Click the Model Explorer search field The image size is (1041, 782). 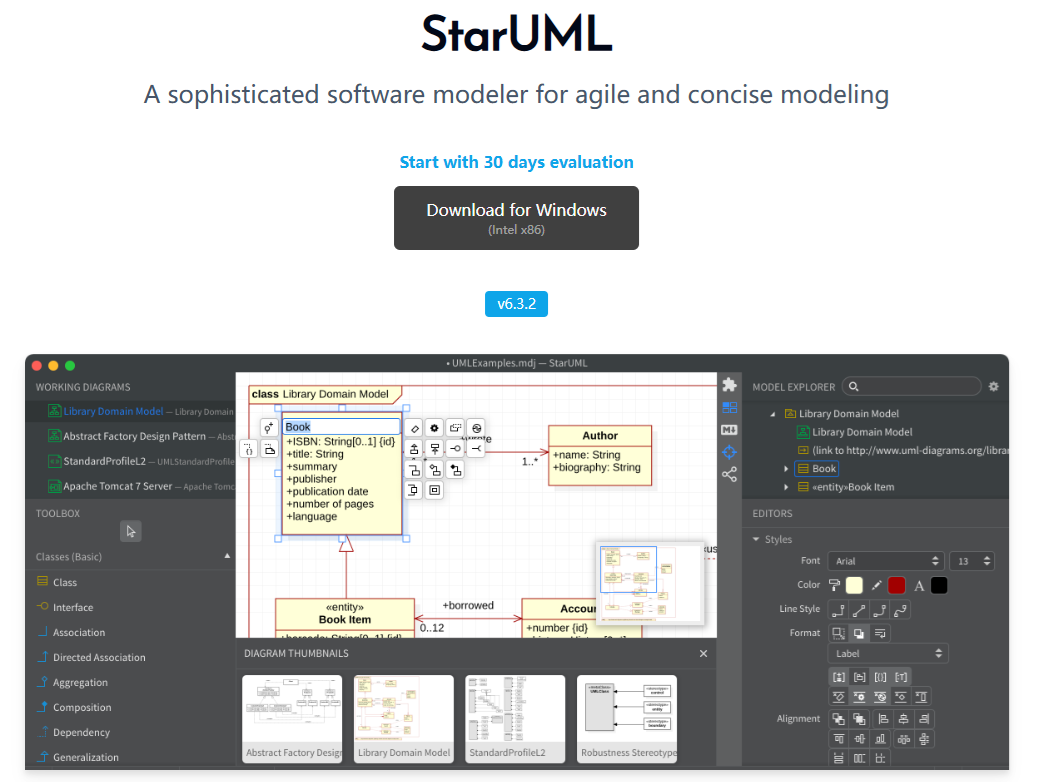coord(912,386)
